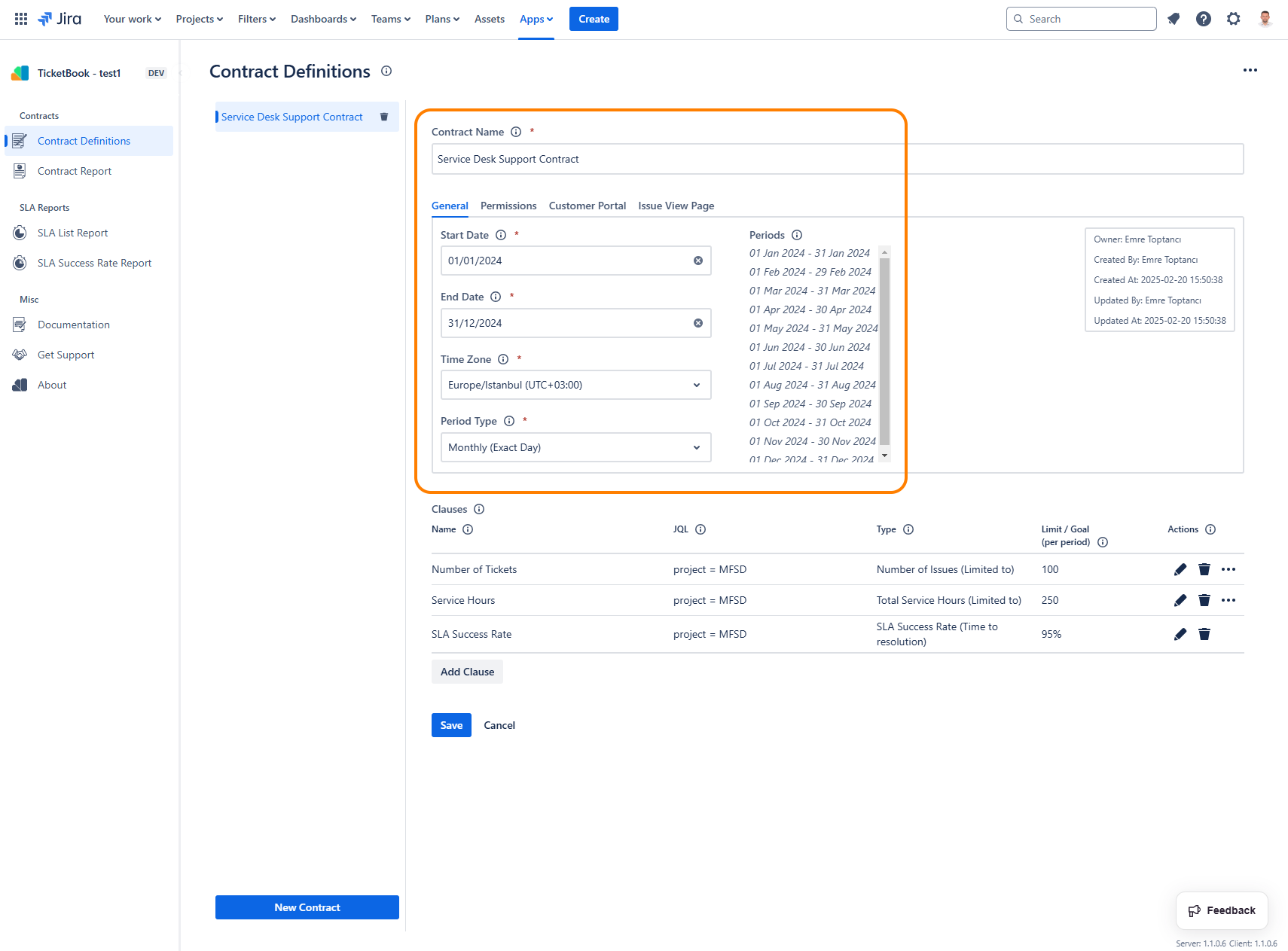This screenshot has width=1288, height=951.
Task: Open the app switcher grid icon
Action: tap(21, 19)
